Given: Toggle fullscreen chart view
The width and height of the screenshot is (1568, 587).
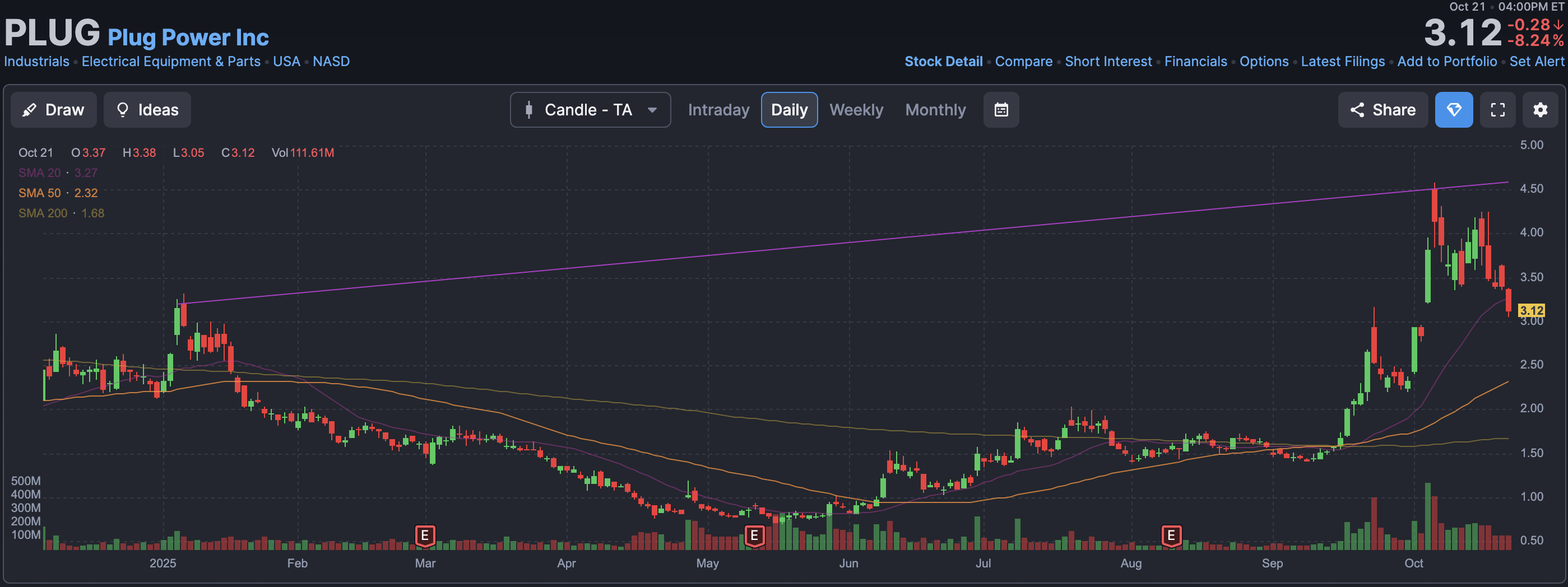Looking at the screenshot, I should point(1498,109).
